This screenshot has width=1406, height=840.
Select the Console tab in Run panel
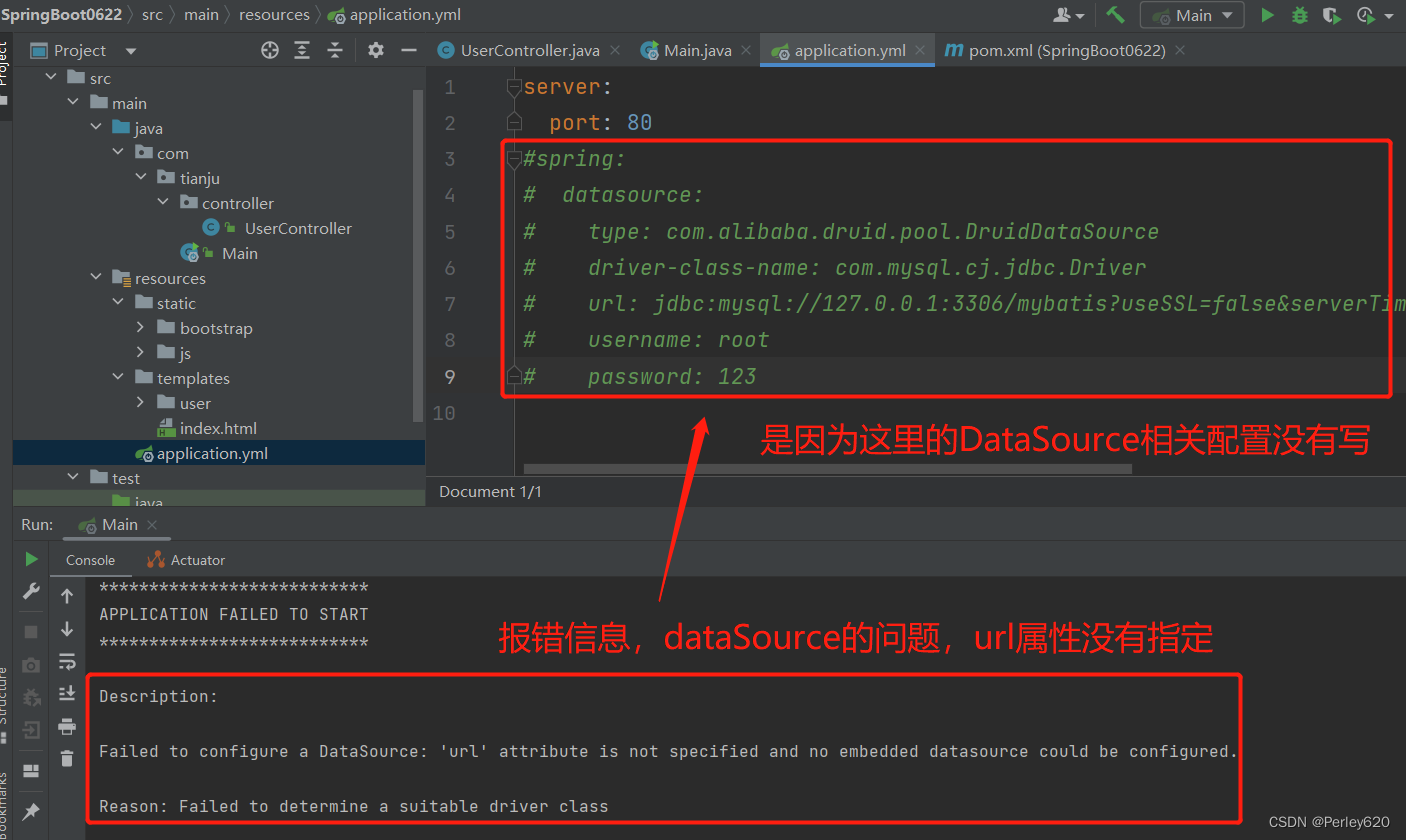[90, 560]
